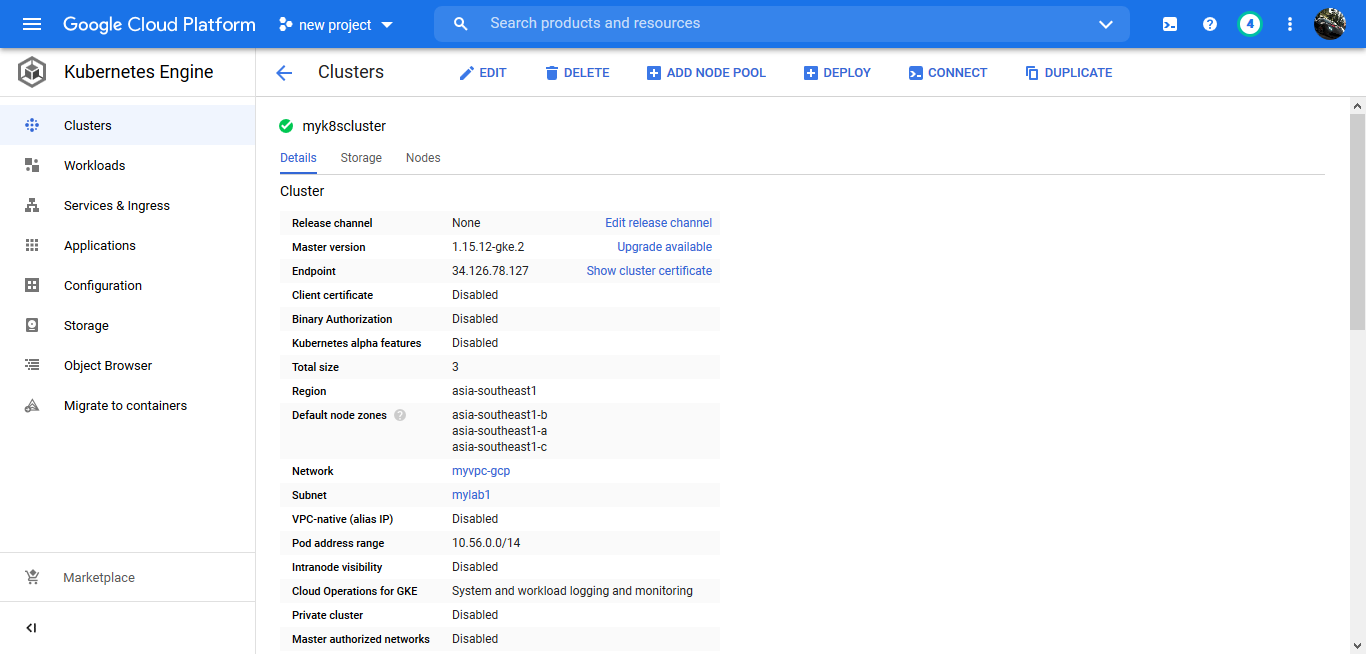
Task: Click the zone asia-southeast1-b
Action: click(x=500, y=415)
